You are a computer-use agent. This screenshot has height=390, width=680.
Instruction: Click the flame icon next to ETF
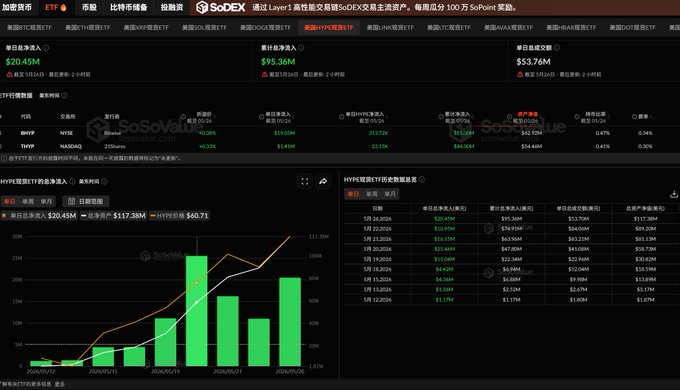[63, 7]
